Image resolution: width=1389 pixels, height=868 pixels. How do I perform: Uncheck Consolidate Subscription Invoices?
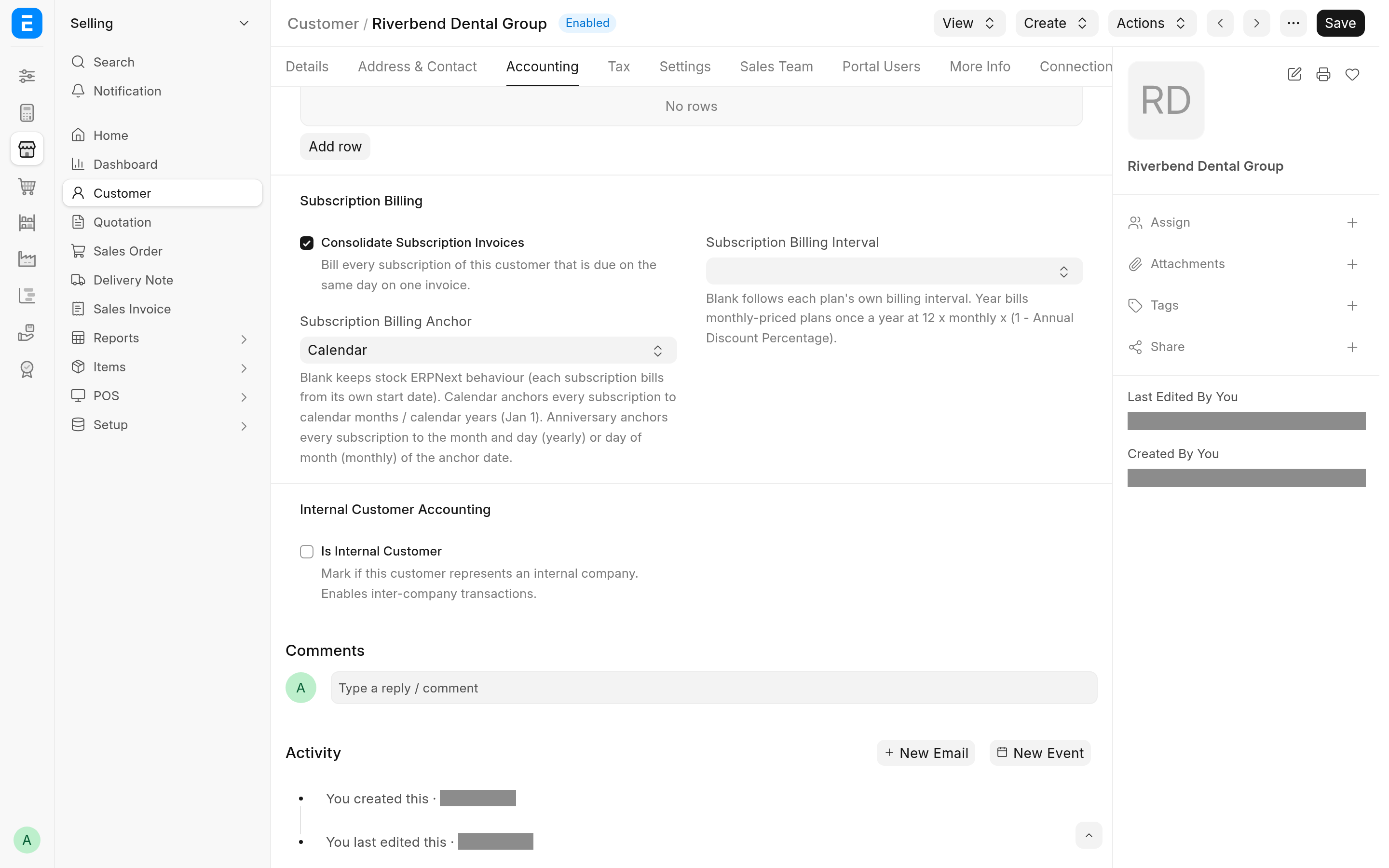point(307,243)
